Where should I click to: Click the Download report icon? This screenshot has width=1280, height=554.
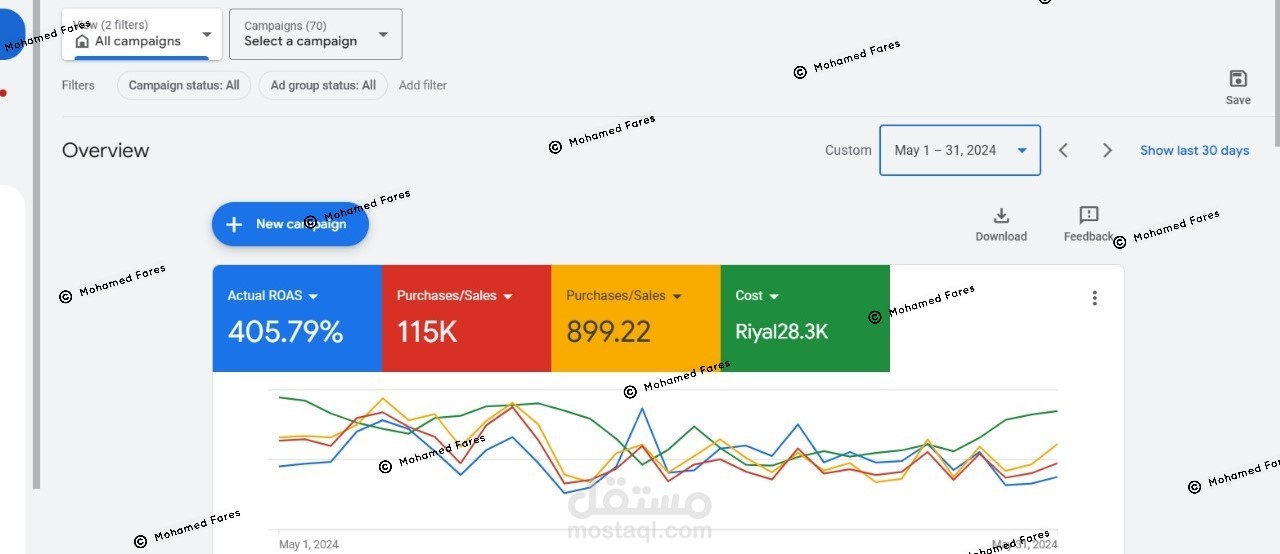coord(1001,215)
